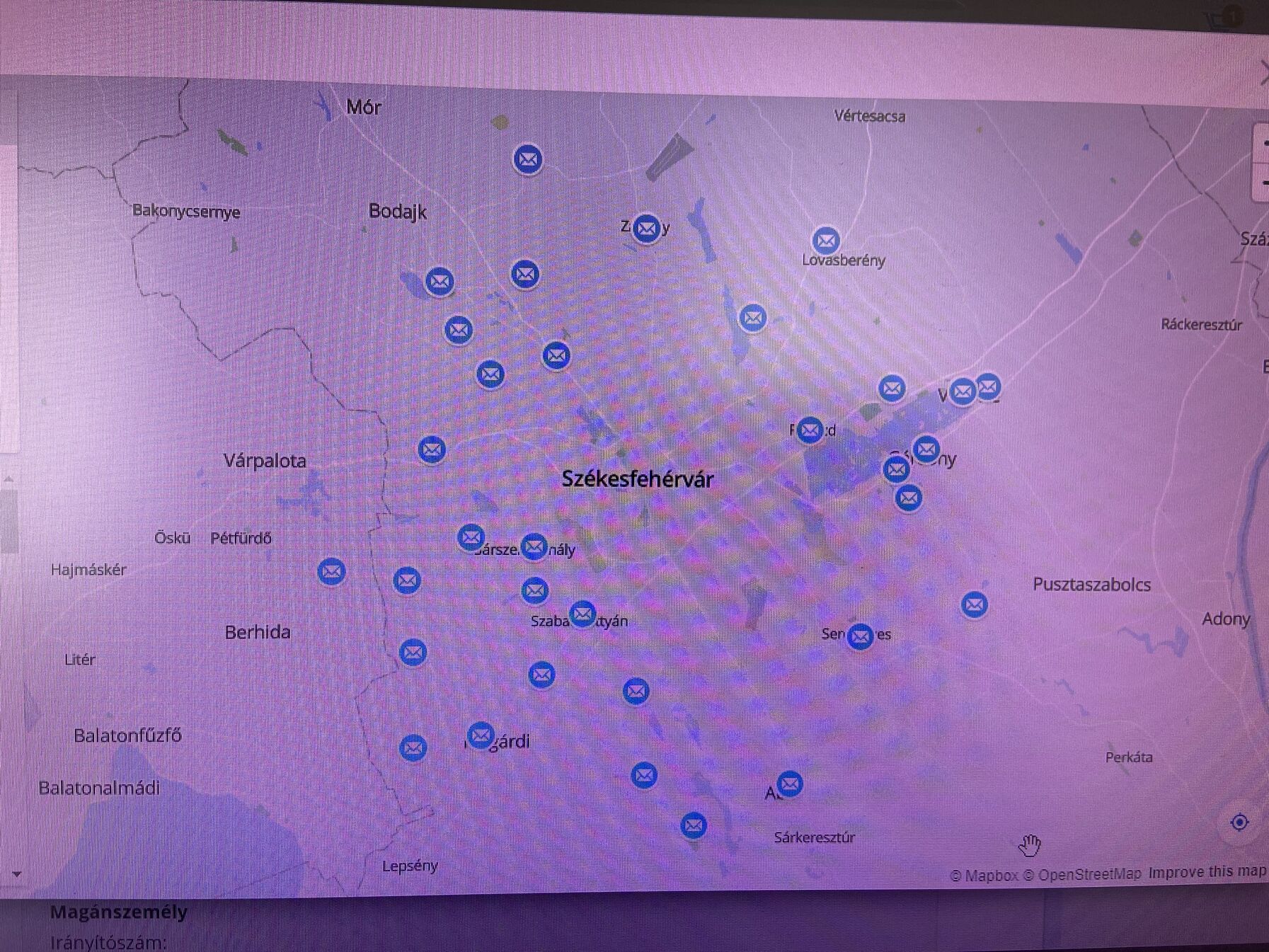Close the map dialog with the X
The image size is (1269, 952).
[1263, 73]
